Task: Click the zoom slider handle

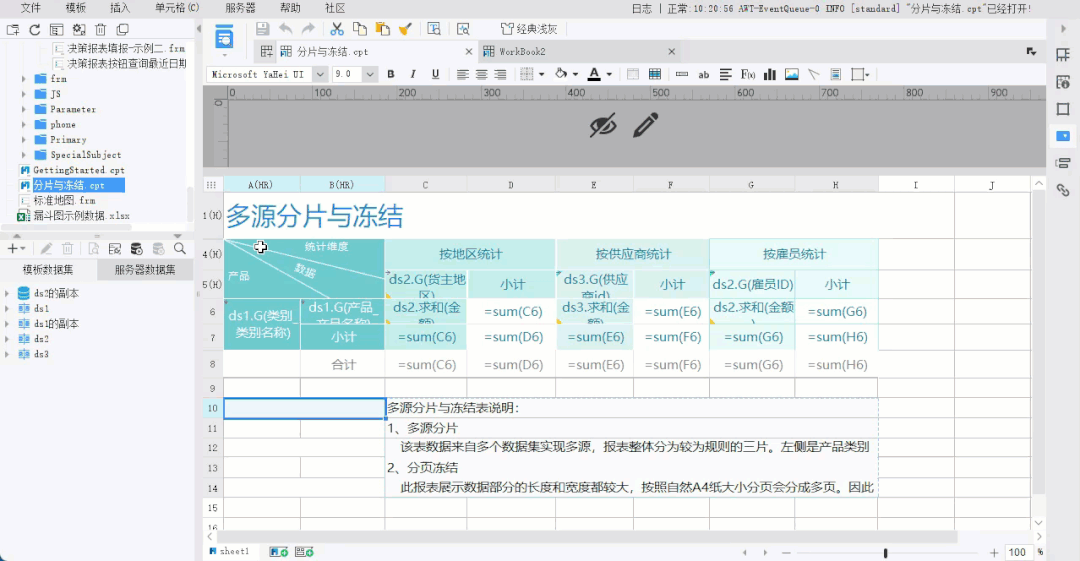Action: coord(885,553)
